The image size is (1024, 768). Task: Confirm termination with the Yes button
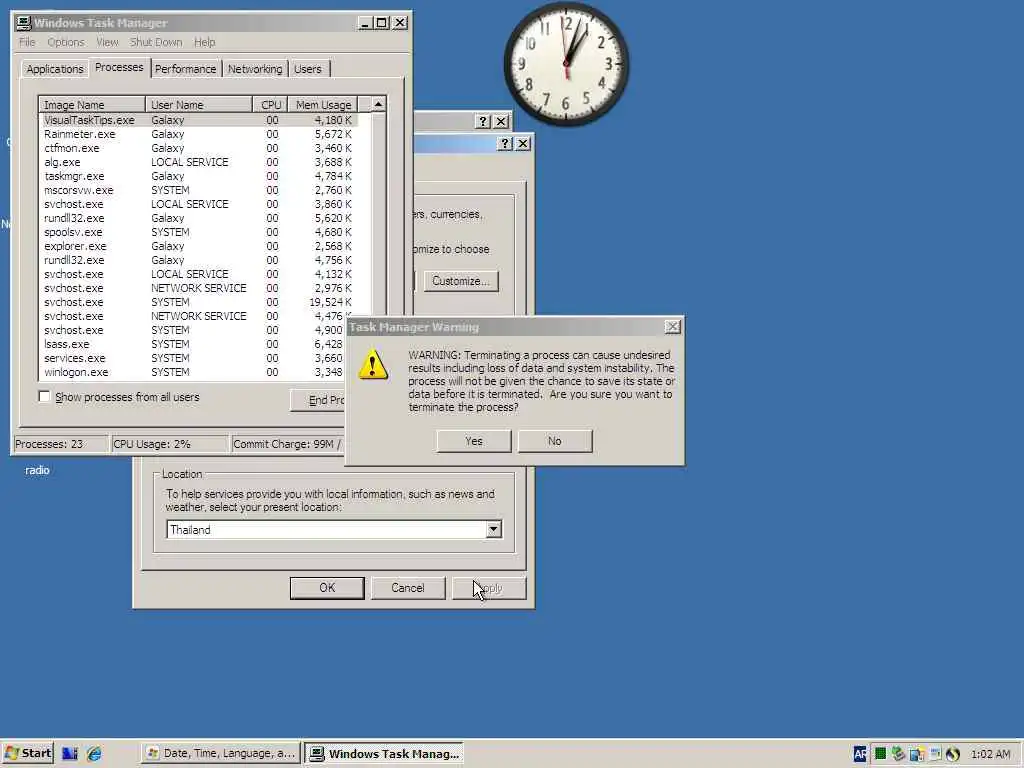pyautogui.click(x=473, y=441)
